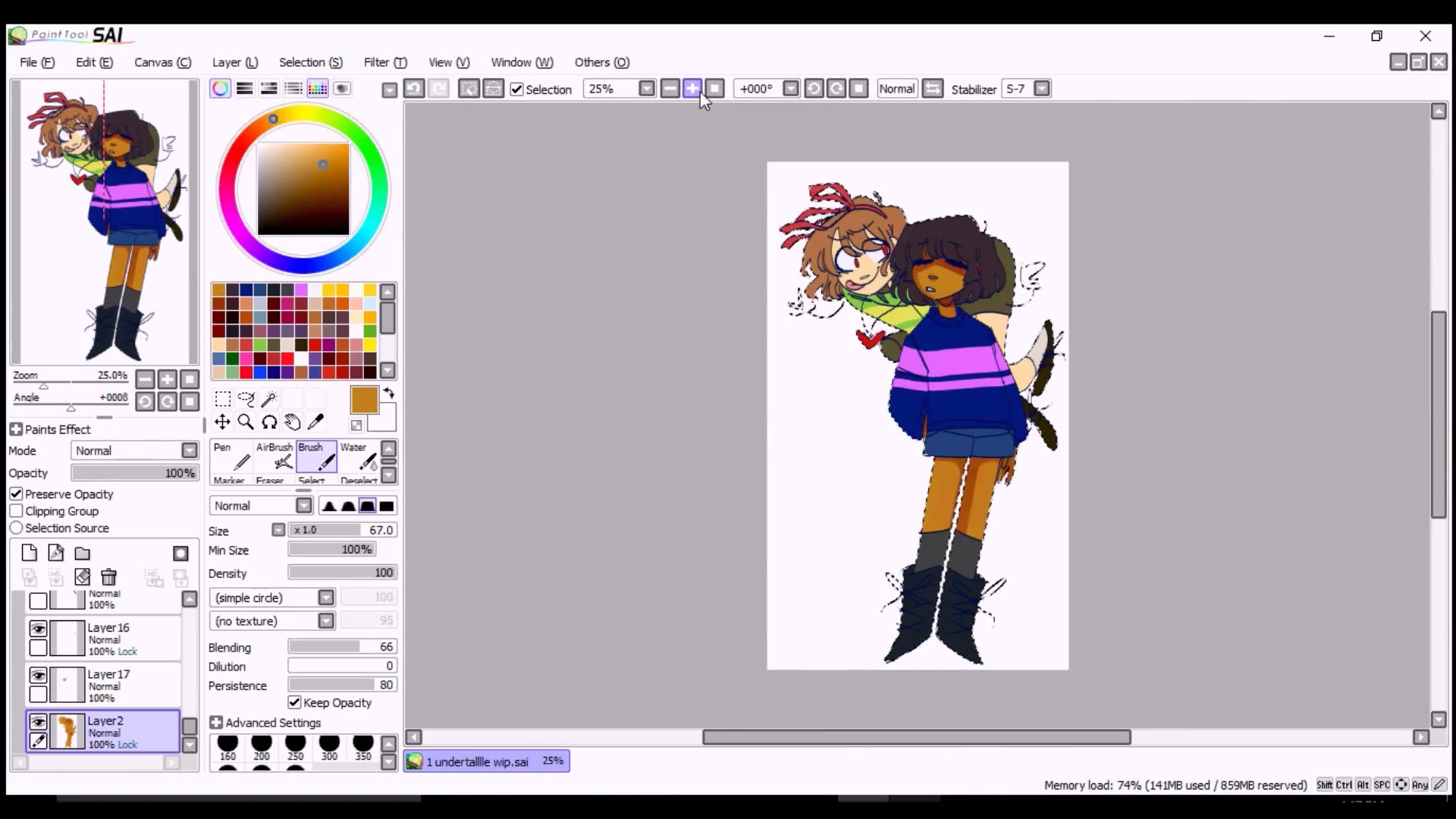Enable Clipping Group checkbox

(x=16, y=511)
